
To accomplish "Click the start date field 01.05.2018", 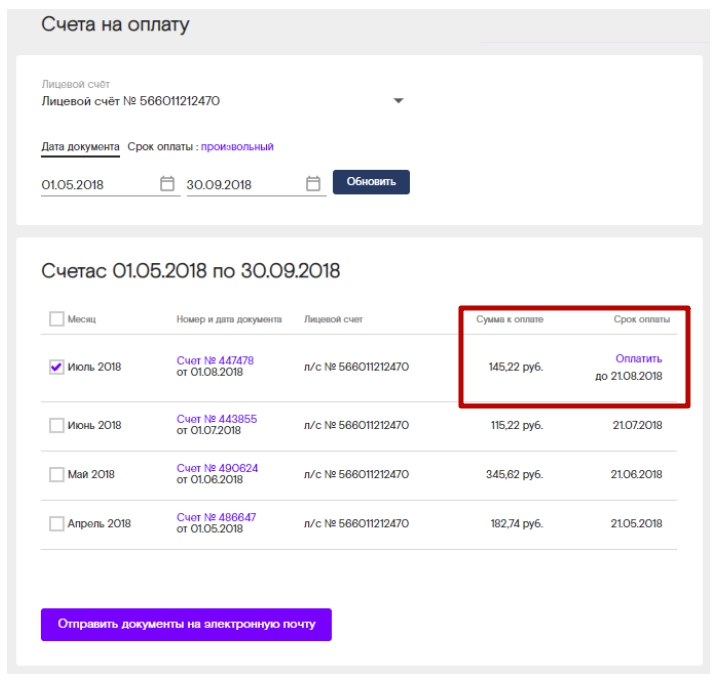I will pos(95,185).
